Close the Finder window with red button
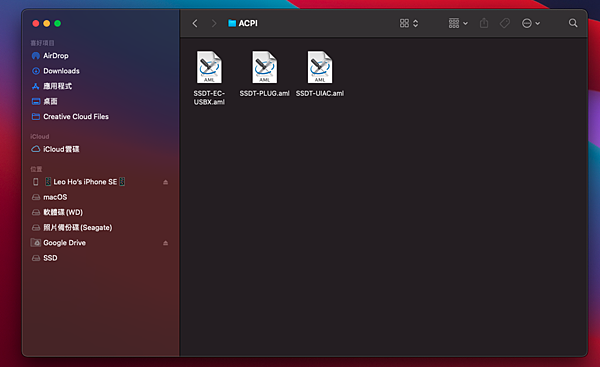 (36, 23)
